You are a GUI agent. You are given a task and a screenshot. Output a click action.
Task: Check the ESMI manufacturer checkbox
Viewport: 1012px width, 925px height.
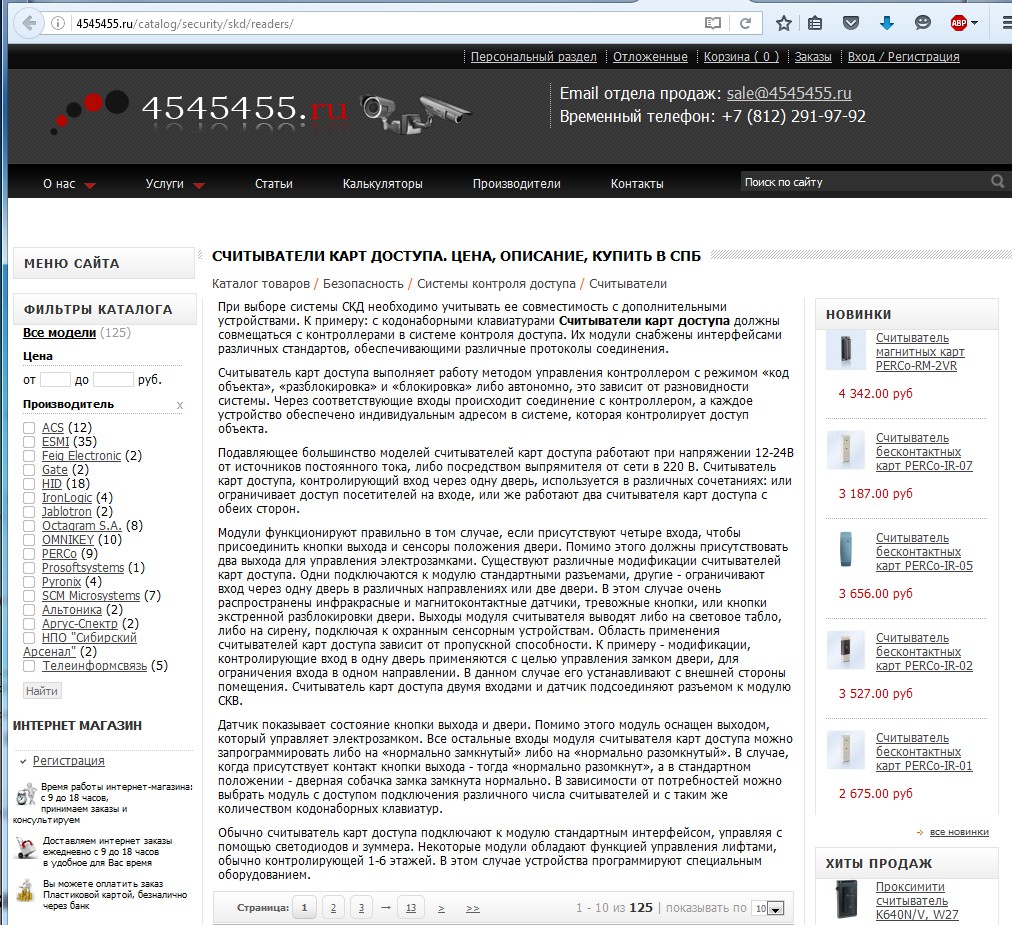tap(29, 442)
